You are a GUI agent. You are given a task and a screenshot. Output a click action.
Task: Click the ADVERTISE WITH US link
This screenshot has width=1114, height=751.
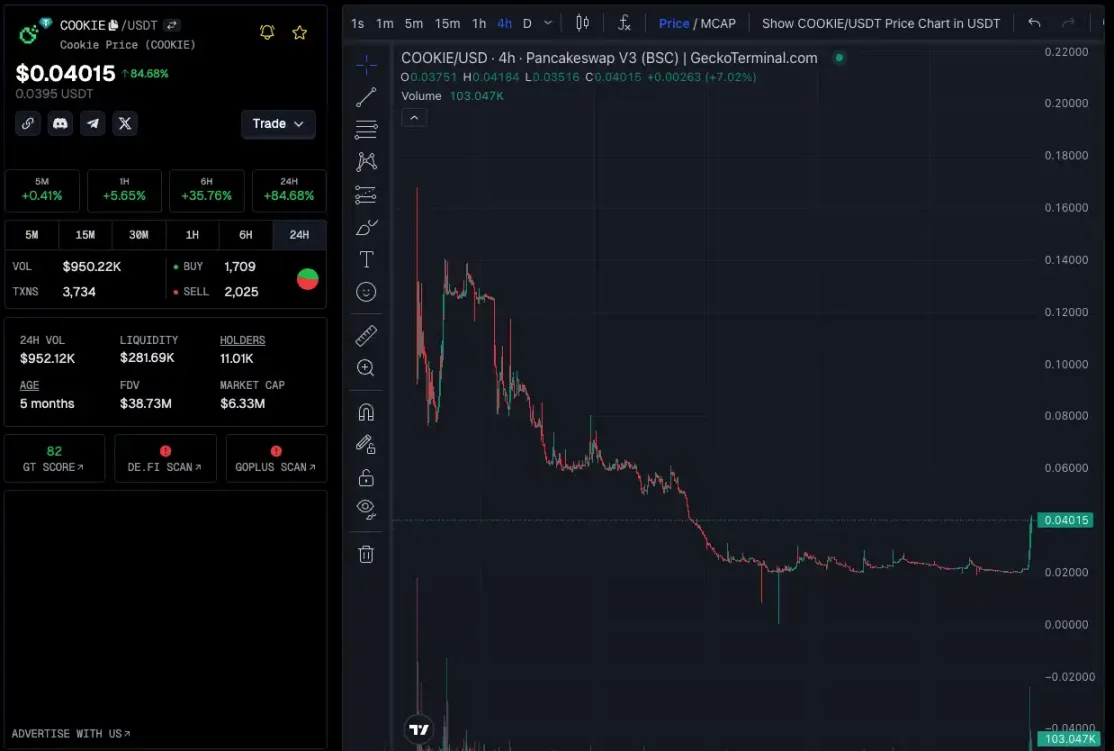pyautogui.click(x=70, y=733)
